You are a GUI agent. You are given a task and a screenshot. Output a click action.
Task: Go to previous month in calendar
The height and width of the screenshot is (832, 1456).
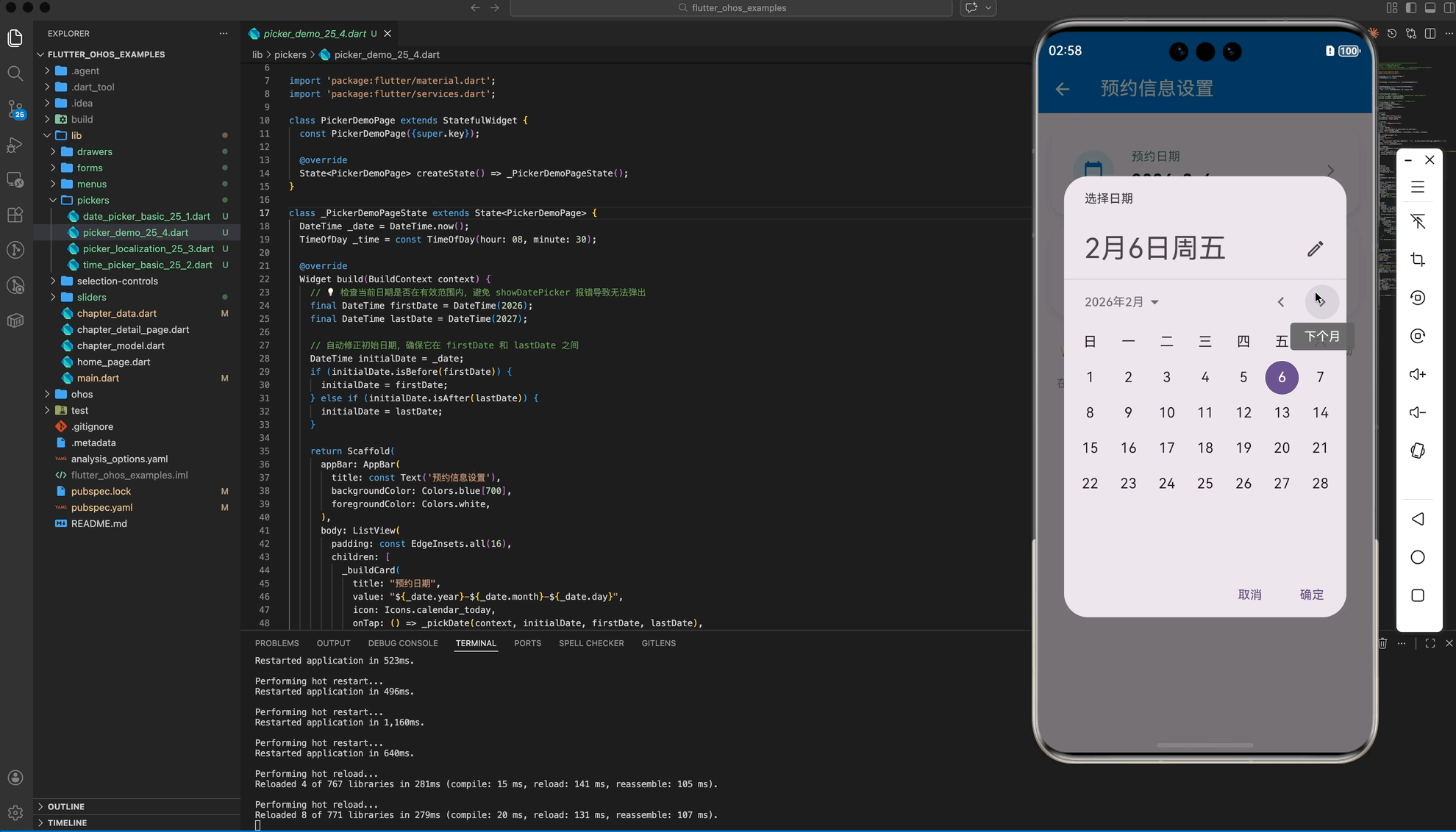[1281, 302]
